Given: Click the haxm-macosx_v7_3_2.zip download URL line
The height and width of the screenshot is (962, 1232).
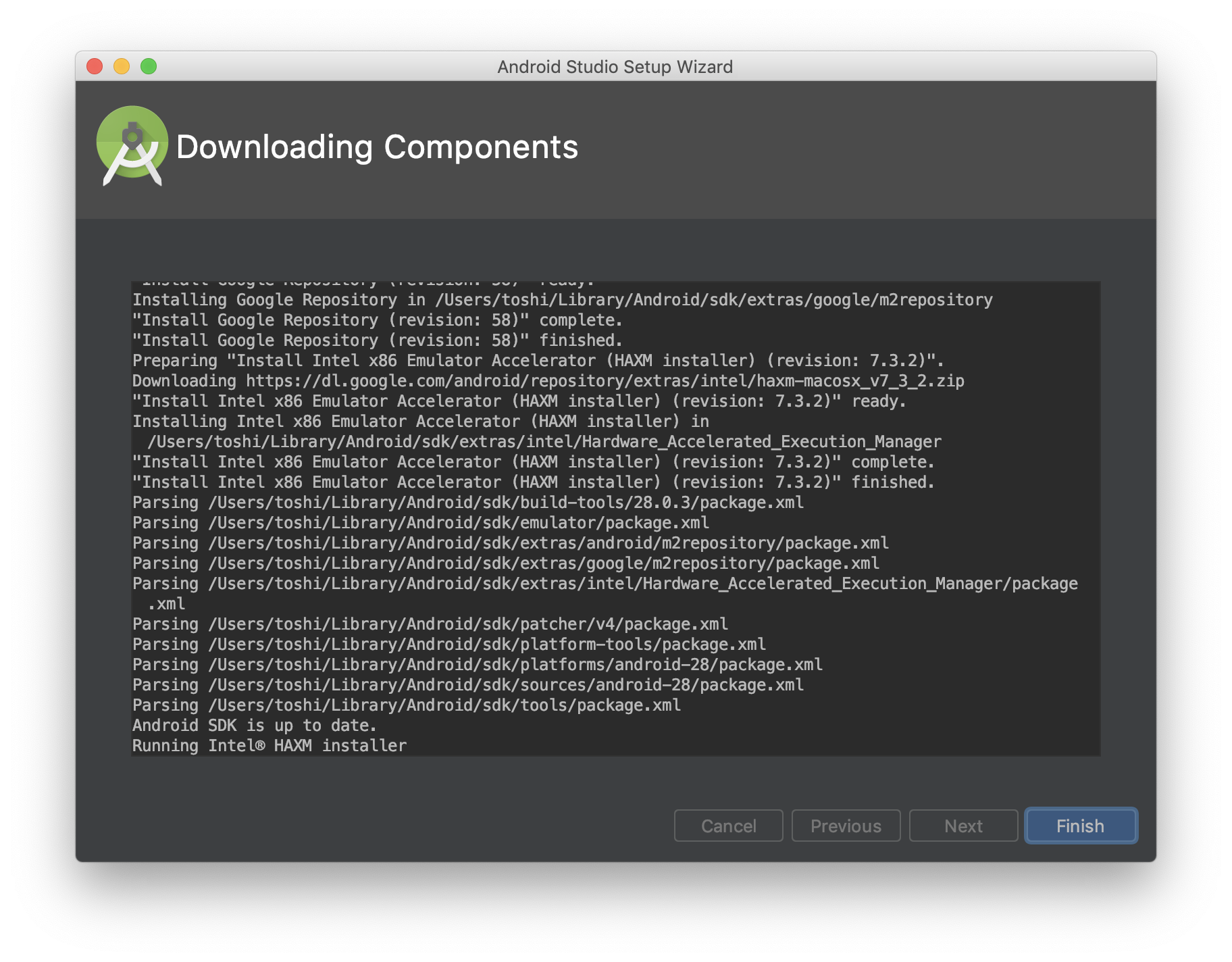Looking at the screenshot, I should [x=548, y=381].
